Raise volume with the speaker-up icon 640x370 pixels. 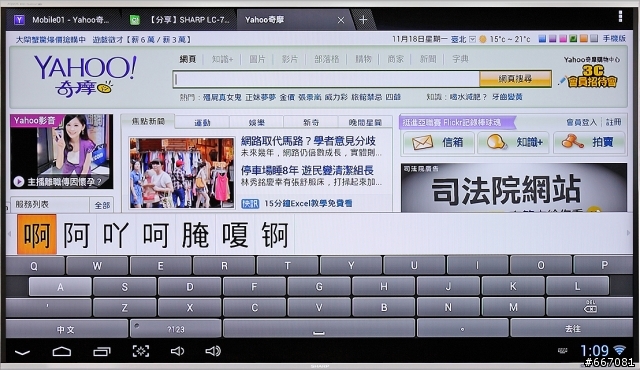click(x=213, y=351)
